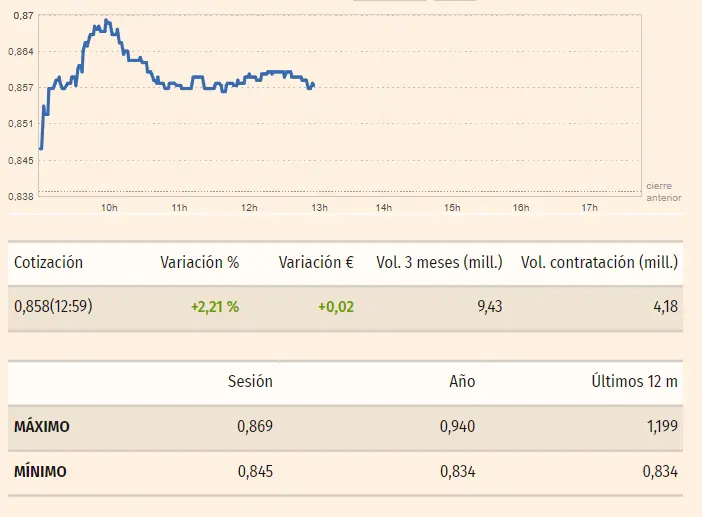702x517 pixels.
Task: Click the latest chart point near 13h
Action: (313, 85)
